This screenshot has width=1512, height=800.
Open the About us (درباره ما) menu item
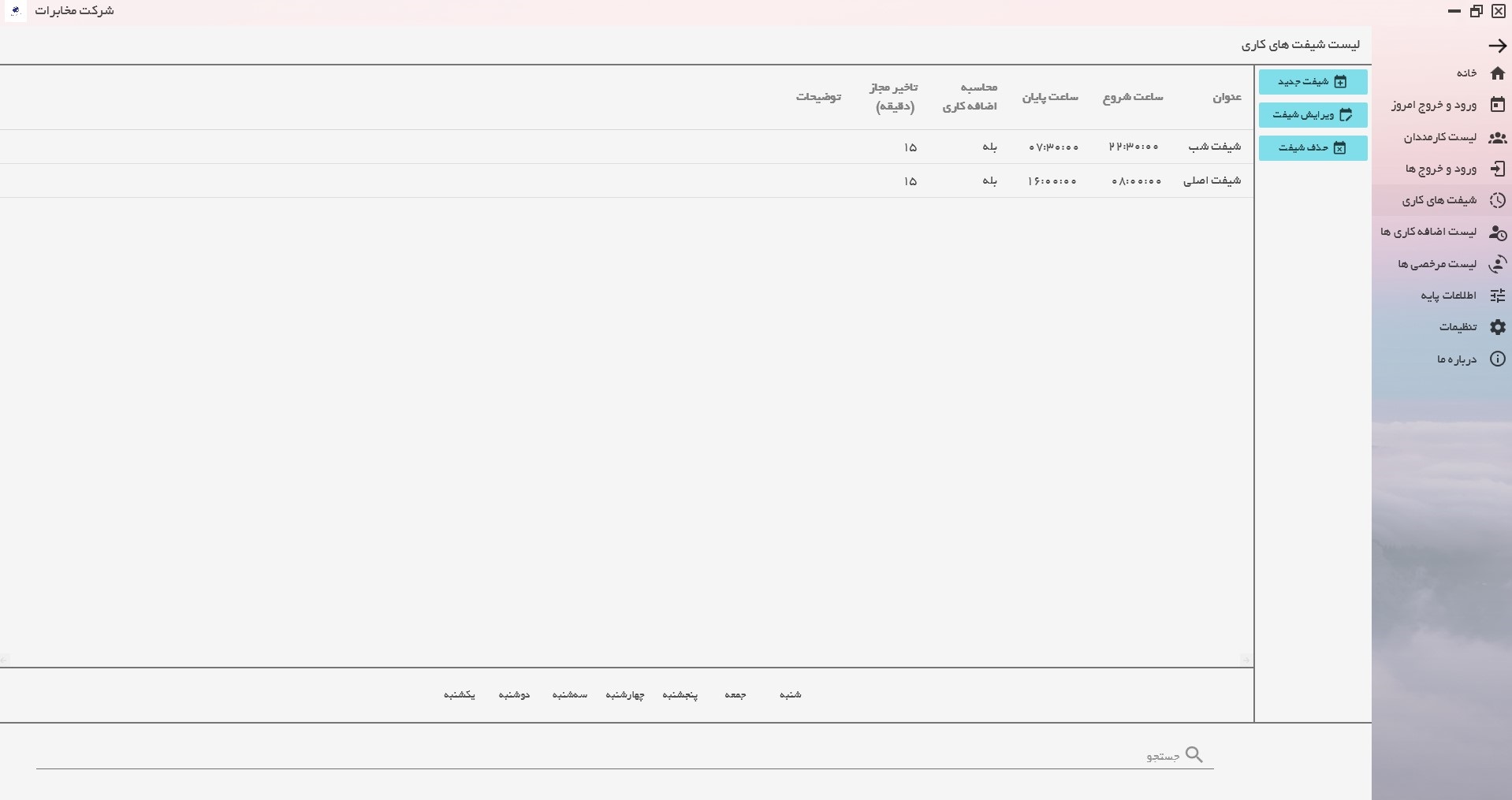click(1457, 359)
